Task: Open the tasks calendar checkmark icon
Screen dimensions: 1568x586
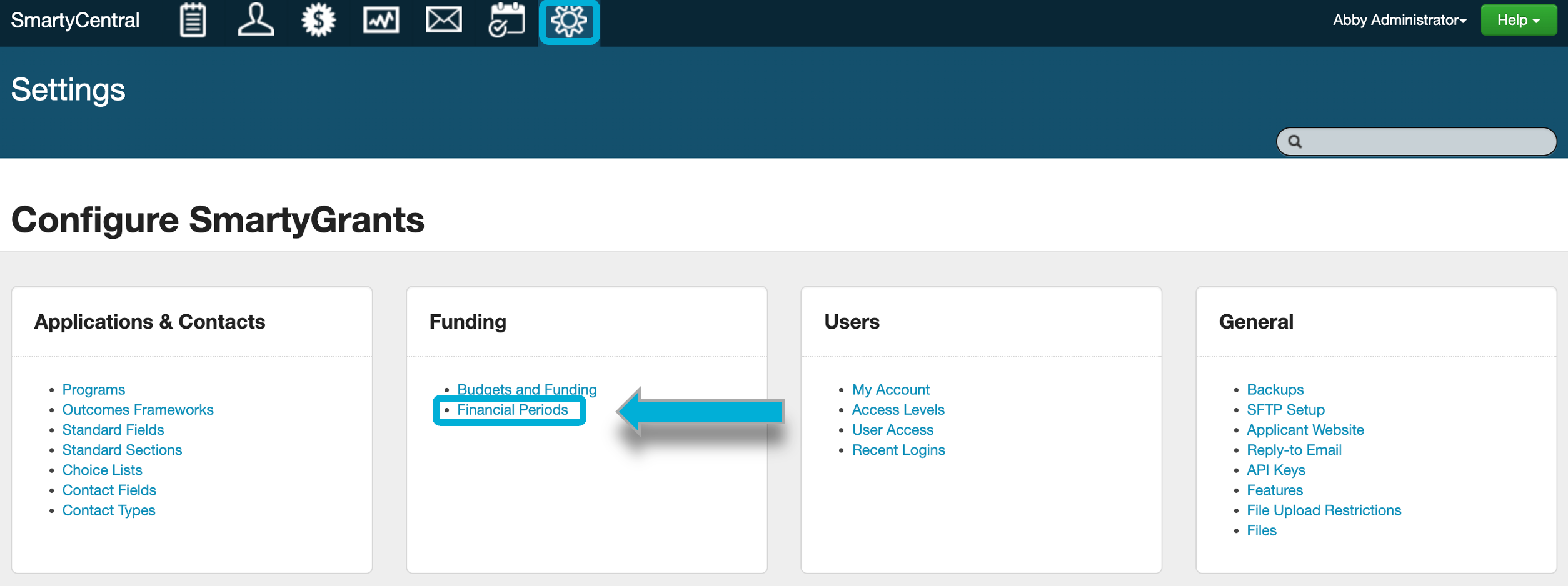Action: point(506,21)
